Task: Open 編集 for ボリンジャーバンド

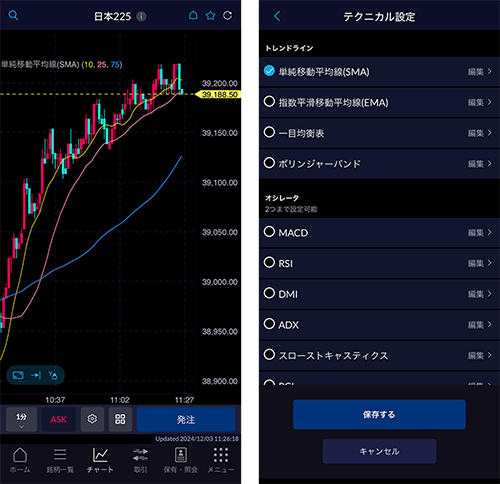Action: 480,164
